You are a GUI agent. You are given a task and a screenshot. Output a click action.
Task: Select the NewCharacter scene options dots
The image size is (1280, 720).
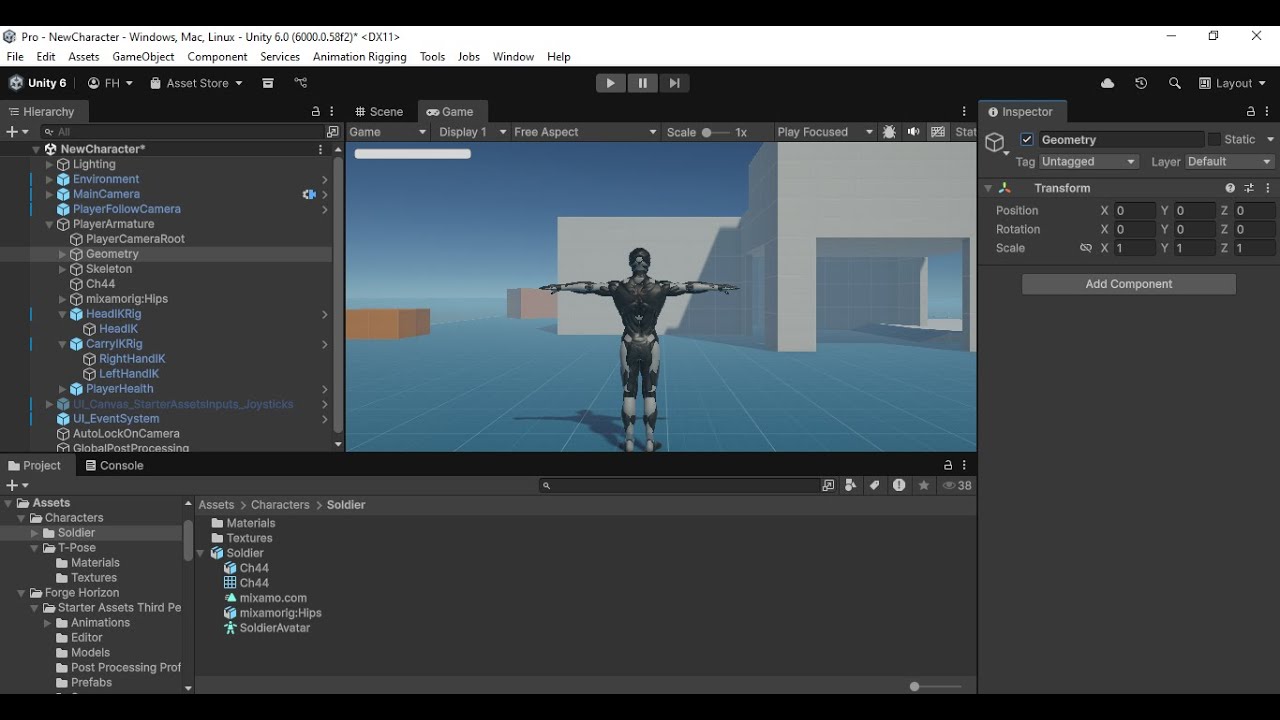point(320,149)
